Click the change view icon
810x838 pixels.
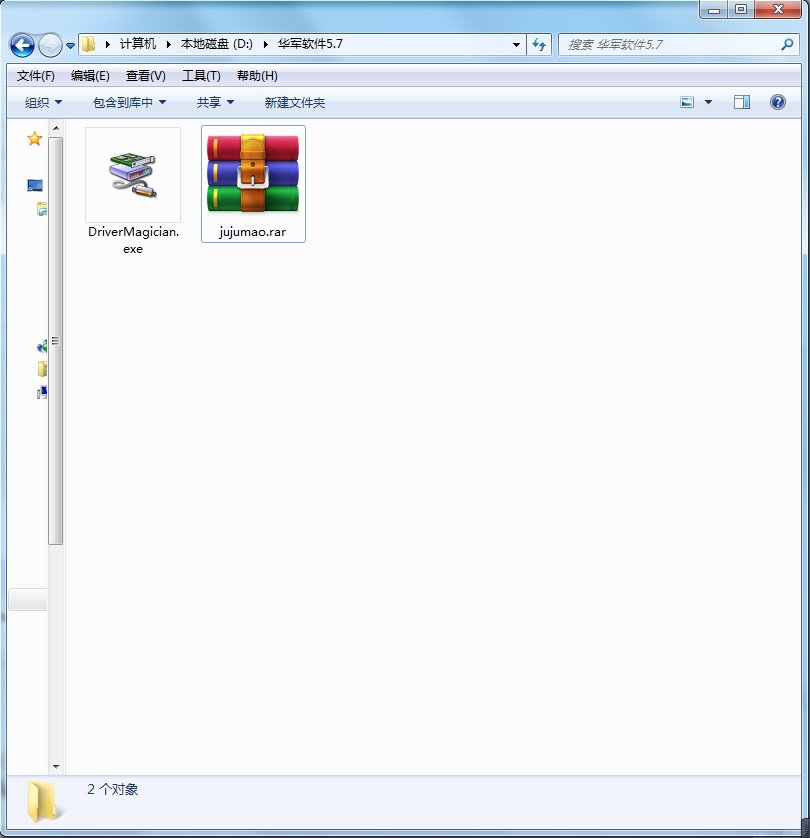click(x=687, y=102)
